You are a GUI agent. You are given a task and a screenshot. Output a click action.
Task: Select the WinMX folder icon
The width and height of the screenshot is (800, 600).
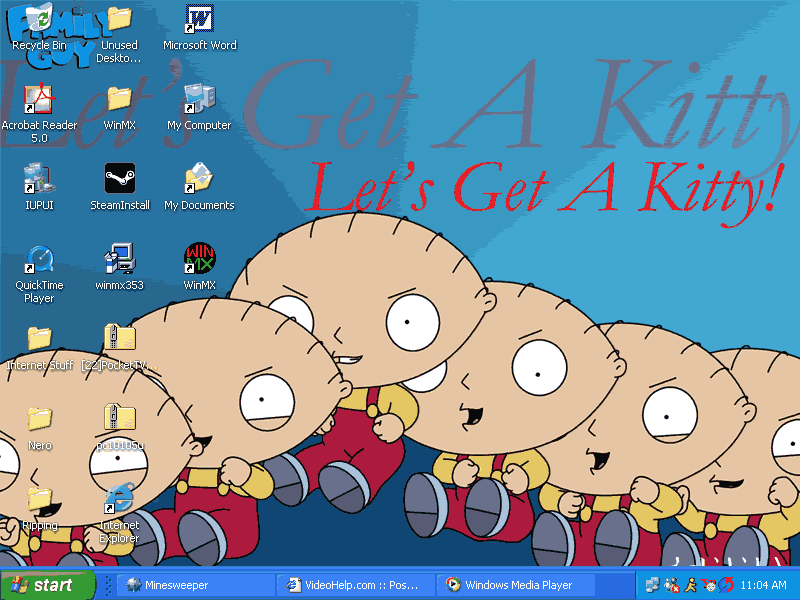click(119, 108)
